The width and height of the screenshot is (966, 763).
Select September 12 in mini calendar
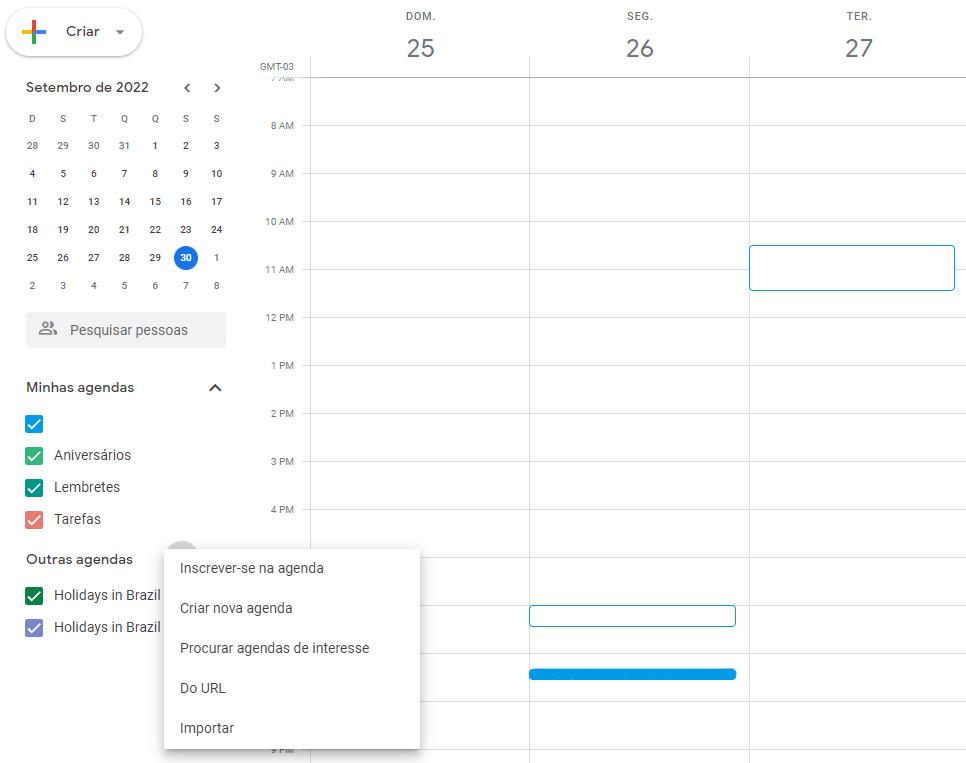click(x=63, y=202)
